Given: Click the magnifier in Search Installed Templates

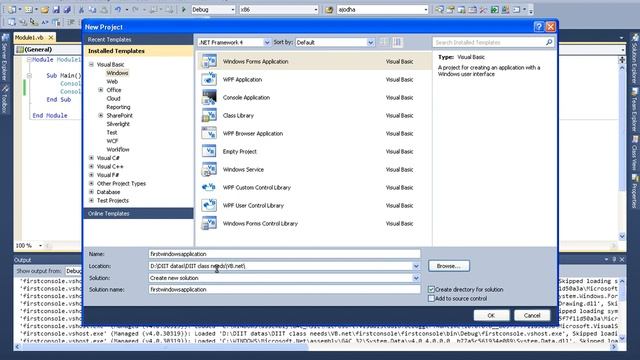Looking at the screenshot, I should (x=549, y=42).
